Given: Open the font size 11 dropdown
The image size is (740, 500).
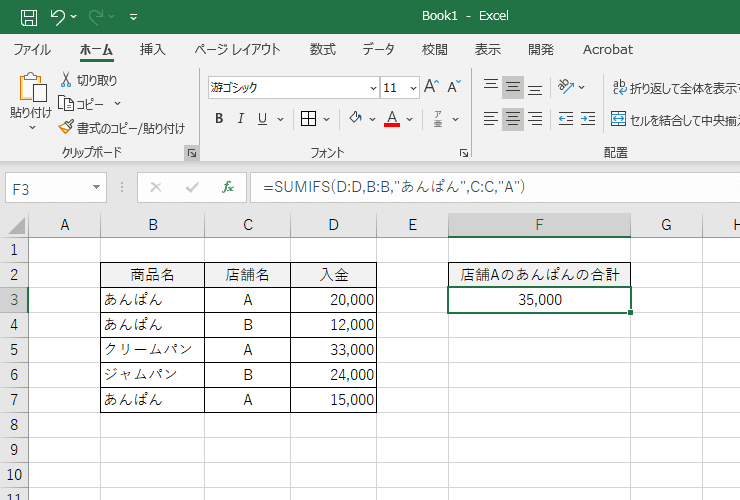Looking at the screenshot, I should [x=413, y=88].
